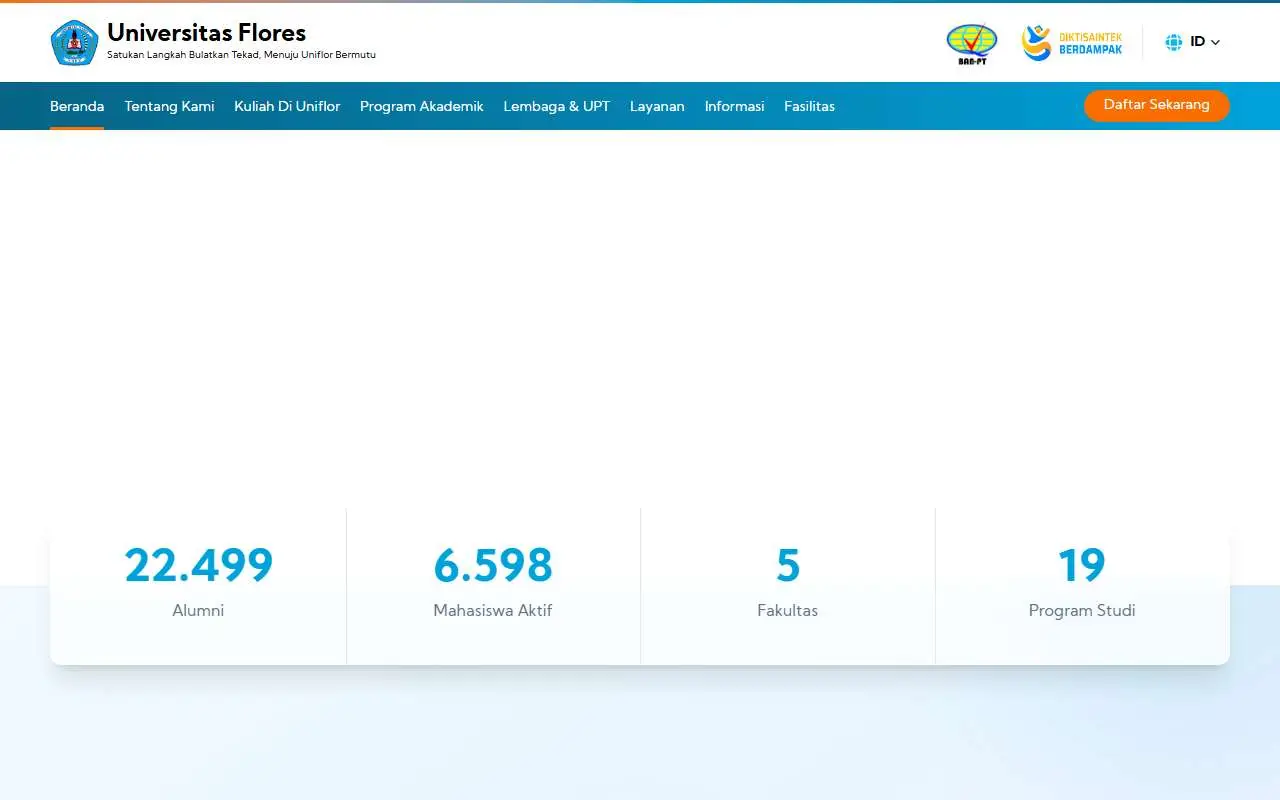This screenshot has height=800, width=1280.
Task: Open the Informasi menu
Action: pos(734,106)
